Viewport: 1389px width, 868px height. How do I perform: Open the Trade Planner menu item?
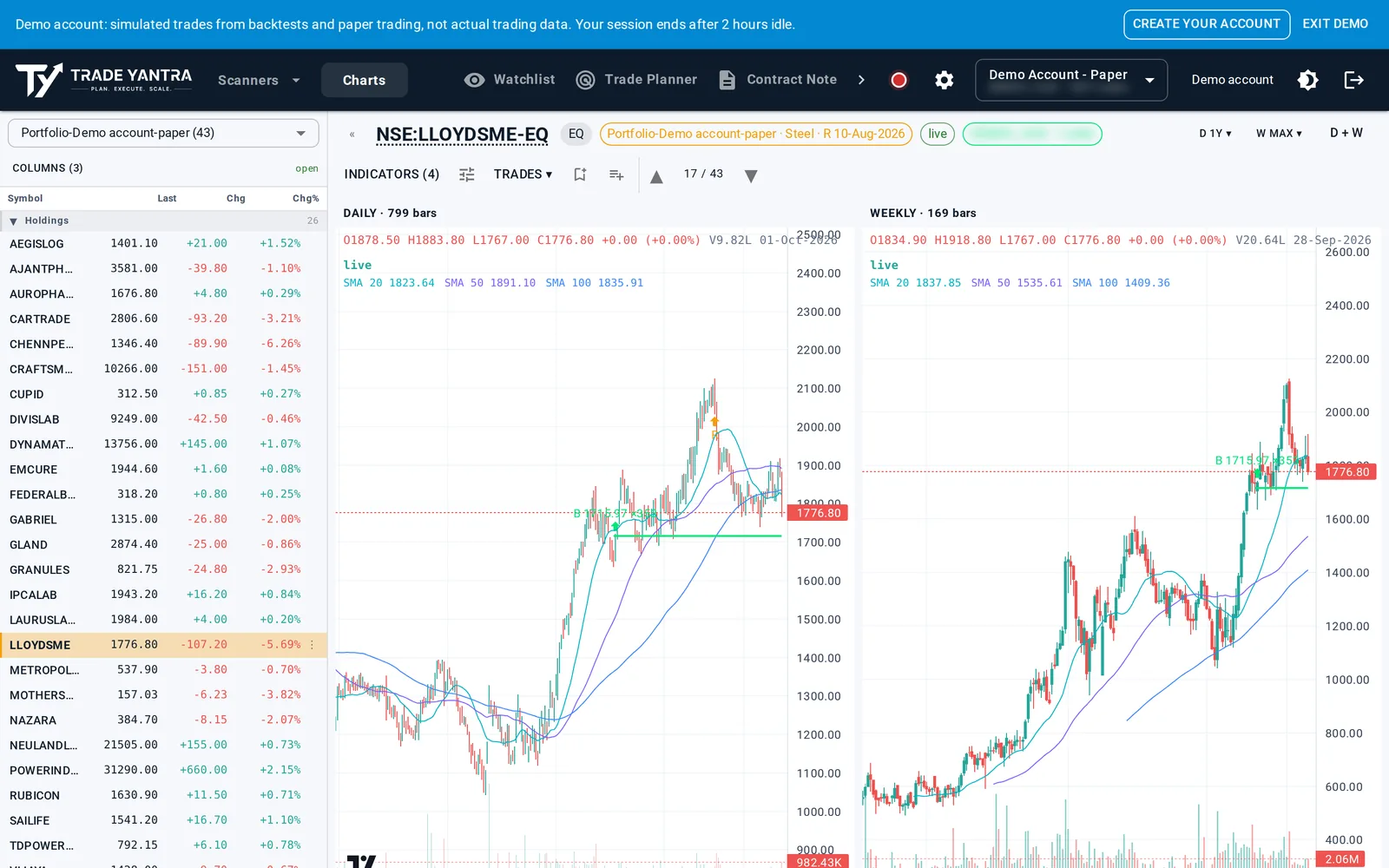[651, 79]
